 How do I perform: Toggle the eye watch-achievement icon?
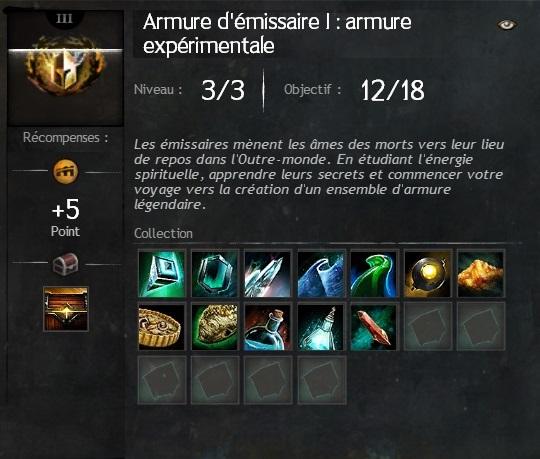point(507,24)
